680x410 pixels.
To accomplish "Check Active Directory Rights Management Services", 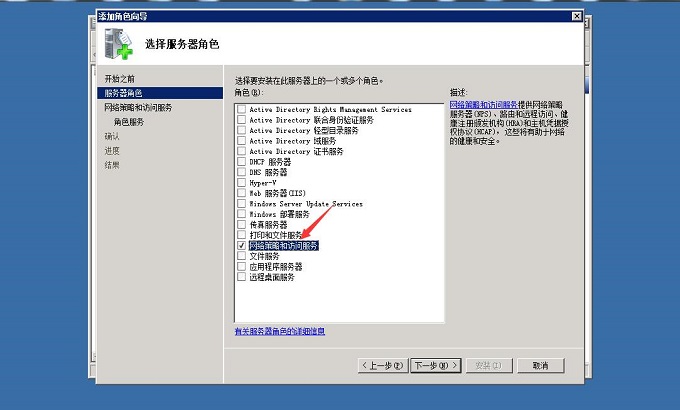I will click(241, 109).
